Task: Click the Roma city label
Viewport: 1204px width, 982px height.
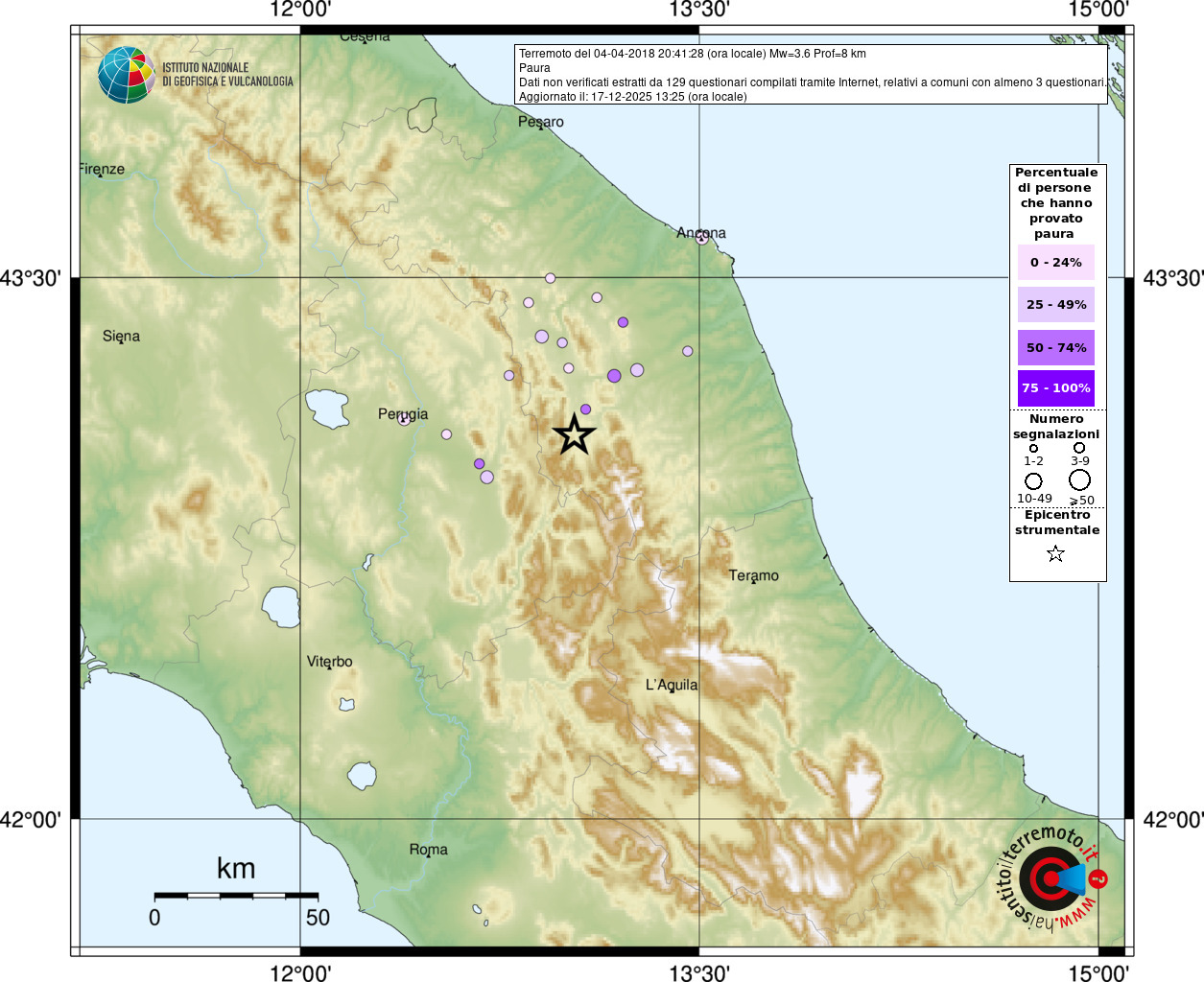Action: [428, 850]
